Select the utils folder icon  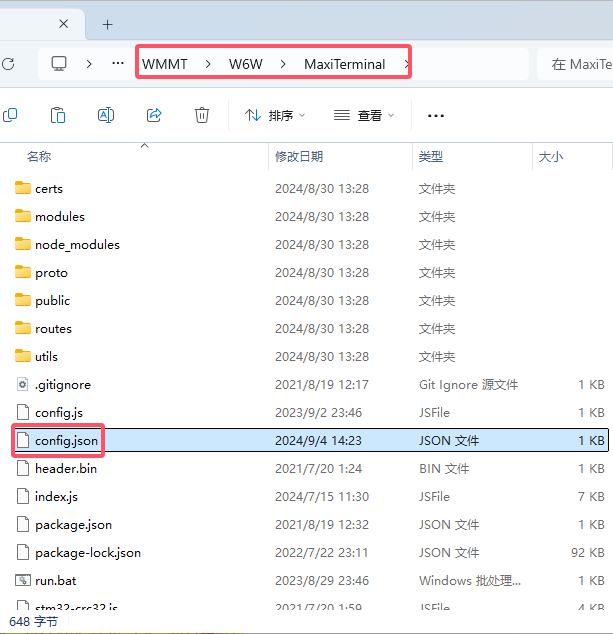coord(23,356)
